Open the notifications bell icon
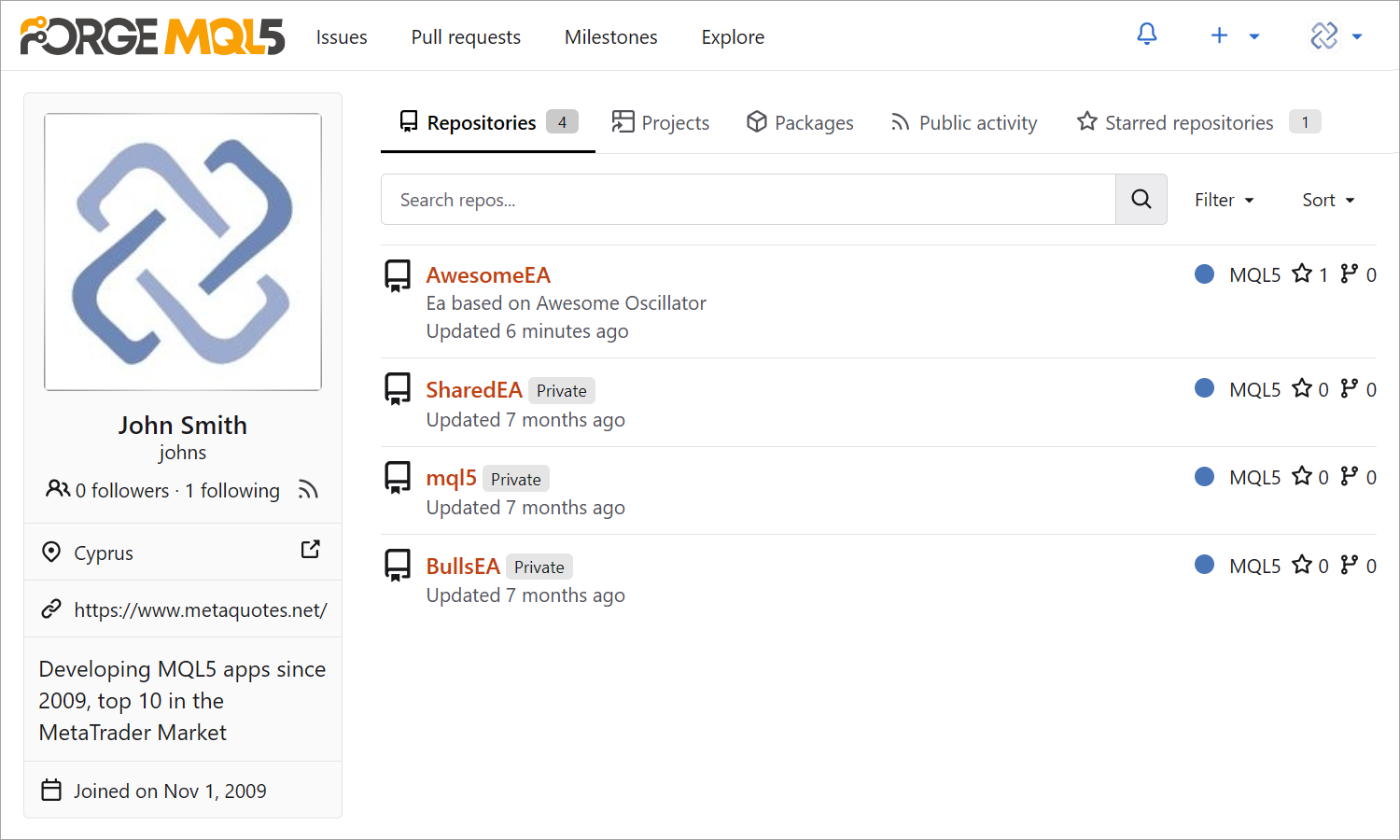Screen dimensions: 1400x840 (x=1147, y=35)
